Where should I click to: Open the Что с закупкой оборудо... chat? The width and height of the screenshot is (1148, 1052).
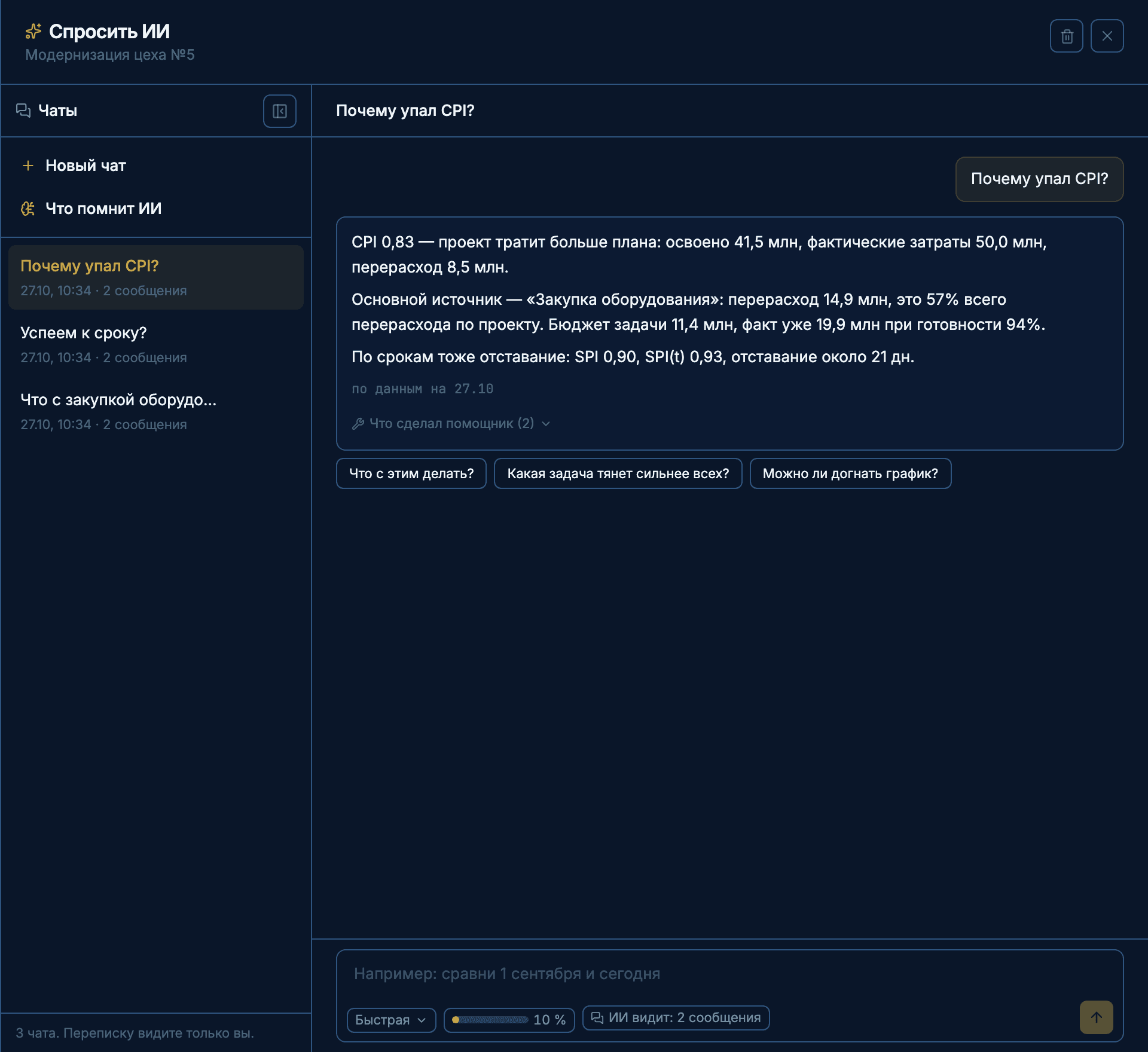click(156, 411)
